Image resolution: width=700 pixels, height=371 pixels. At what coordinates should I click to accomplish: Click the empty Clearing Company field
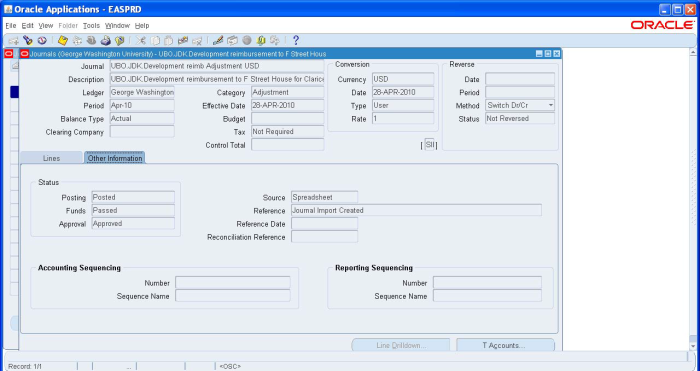click(x=142, y=132)
